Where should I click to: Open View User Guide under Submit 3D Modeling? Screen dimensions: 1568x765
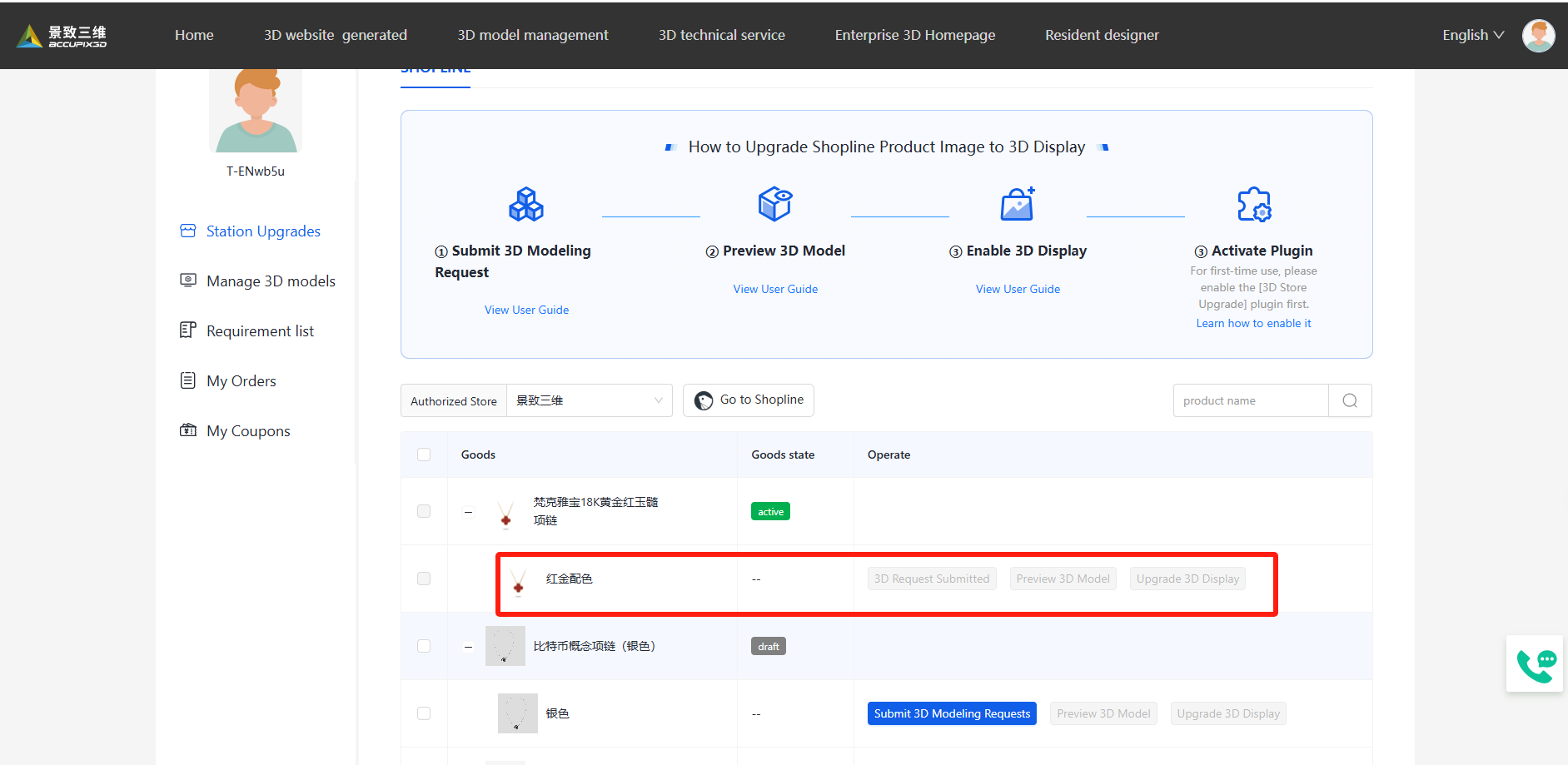pos(526,310)
